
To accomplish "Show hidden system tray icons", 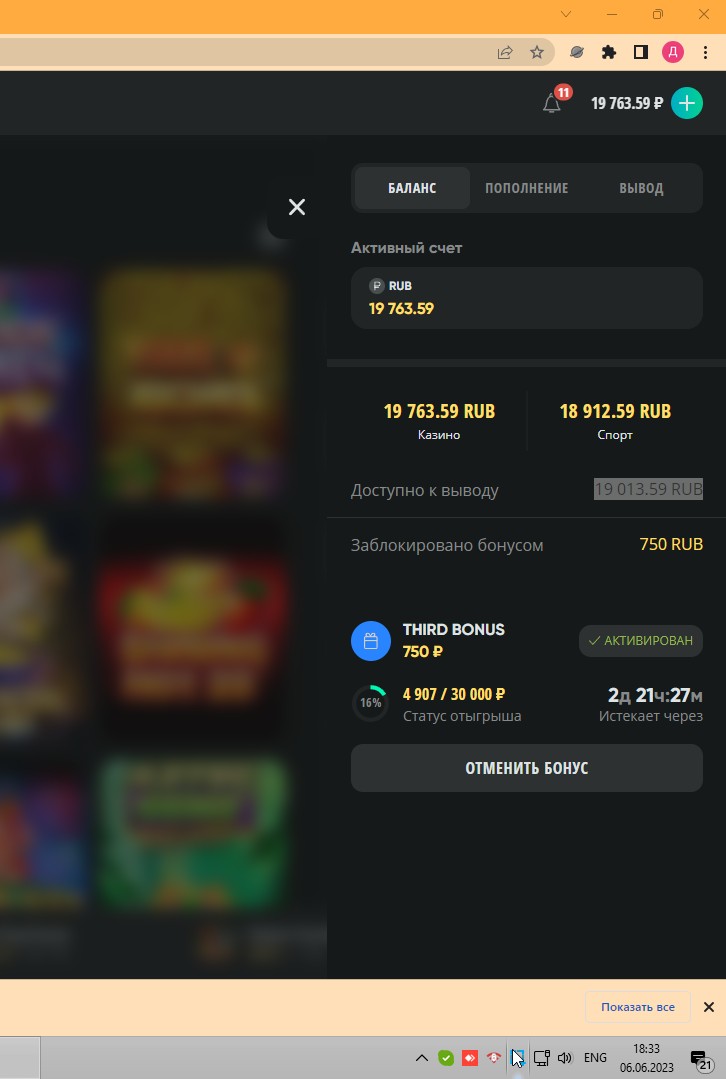I will click(422, 1058).
